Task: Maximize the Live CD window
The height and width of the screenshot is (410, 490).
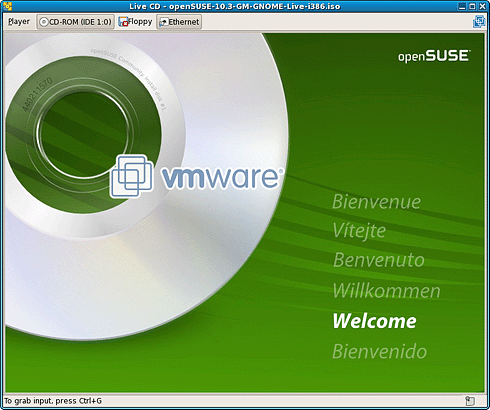Action: coord(472,6)
